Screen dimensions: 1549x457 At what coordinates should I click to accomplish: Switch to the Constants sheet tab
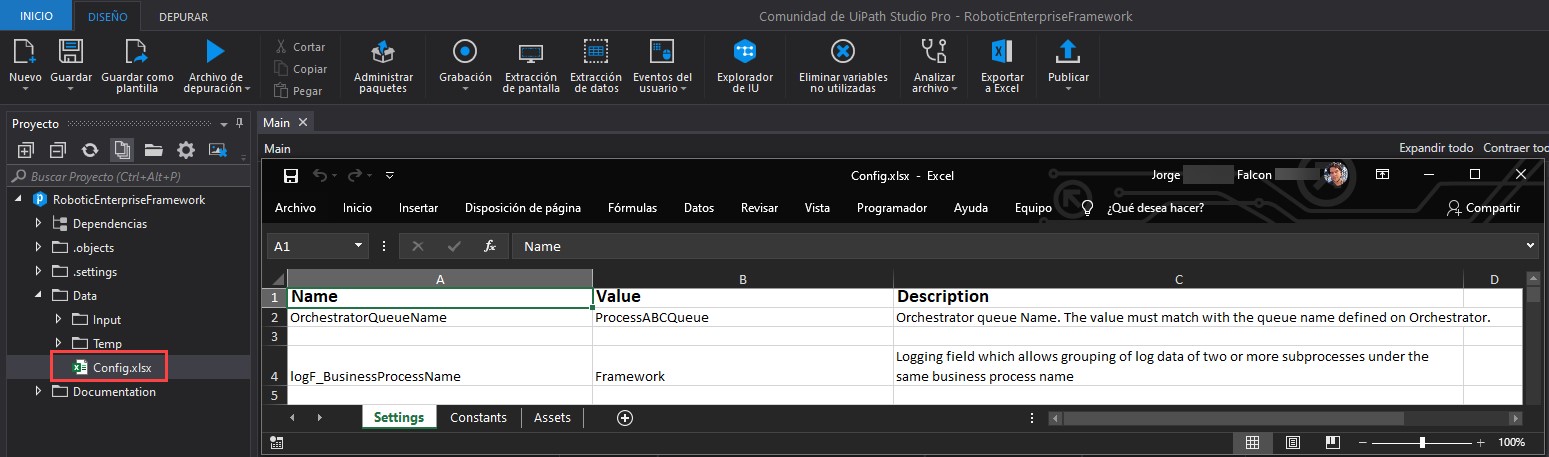tap(478, 417)
